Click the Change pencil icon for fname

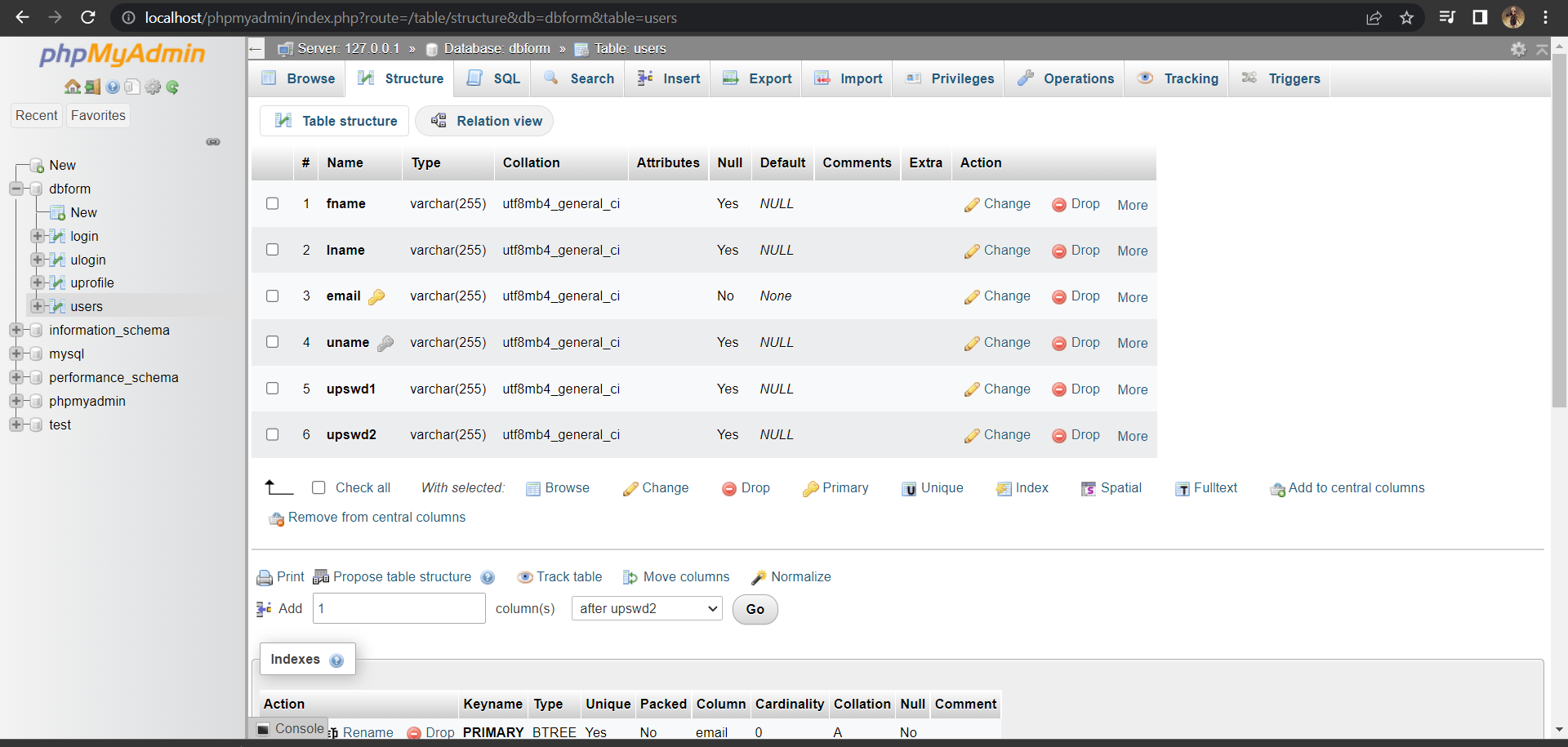(x=973, y=203)
